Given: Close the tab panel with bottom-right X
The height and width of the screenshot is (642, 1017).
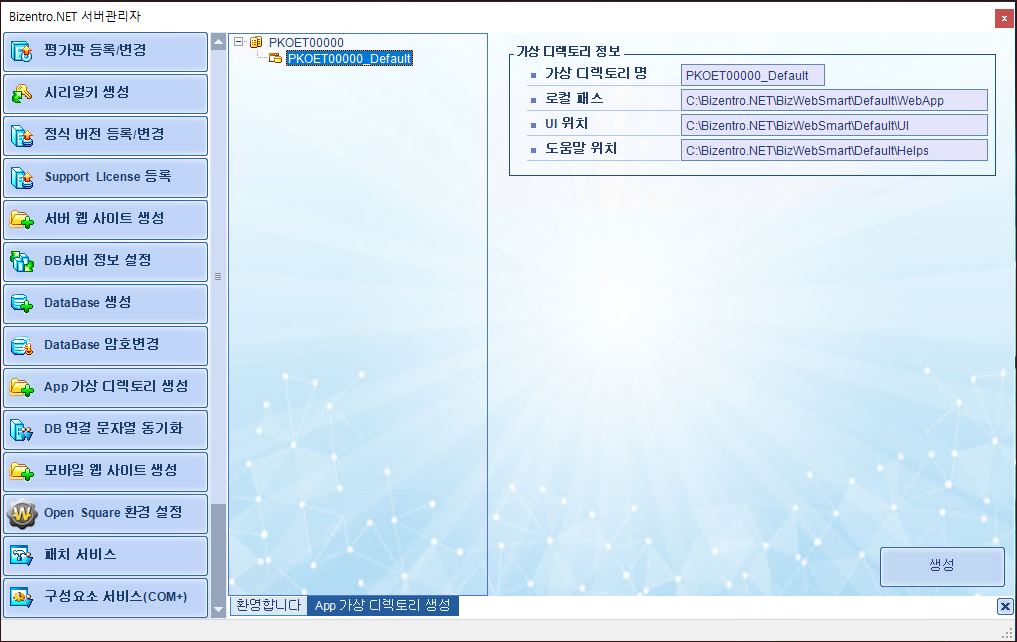Looking at the screenshot, I should [1005, 606].
